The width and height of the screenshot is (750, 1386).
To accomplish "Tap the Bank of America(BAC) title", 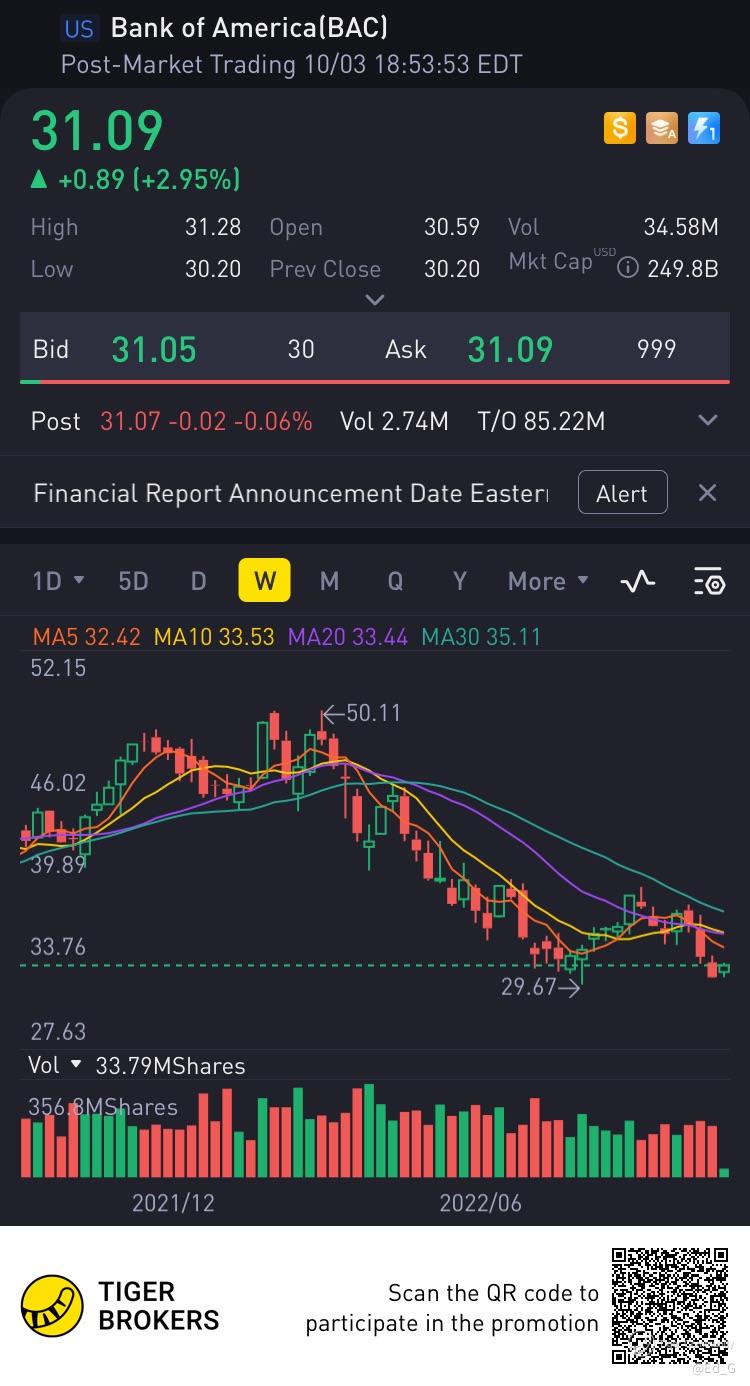I will point(249,27).
